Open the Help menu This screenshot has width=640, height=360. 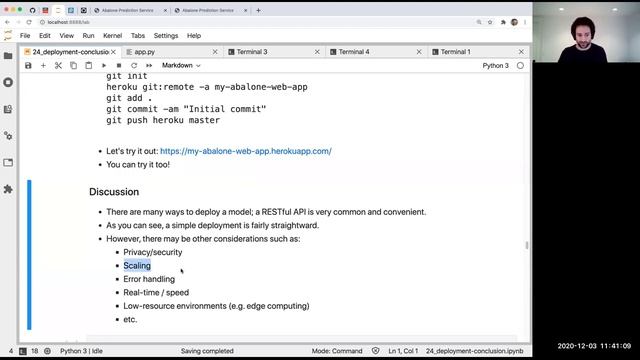[194, 36]
